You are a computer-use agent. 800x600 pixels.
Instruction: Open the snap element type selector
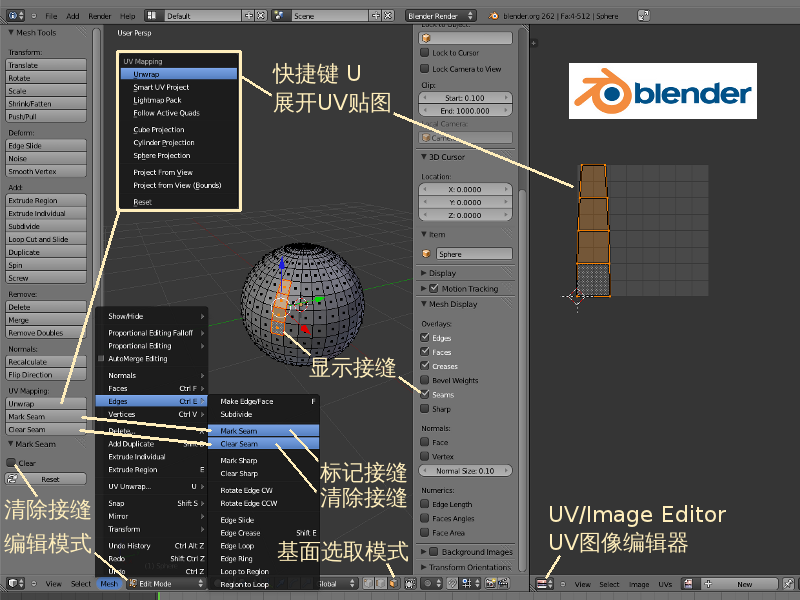click(470, 583)
